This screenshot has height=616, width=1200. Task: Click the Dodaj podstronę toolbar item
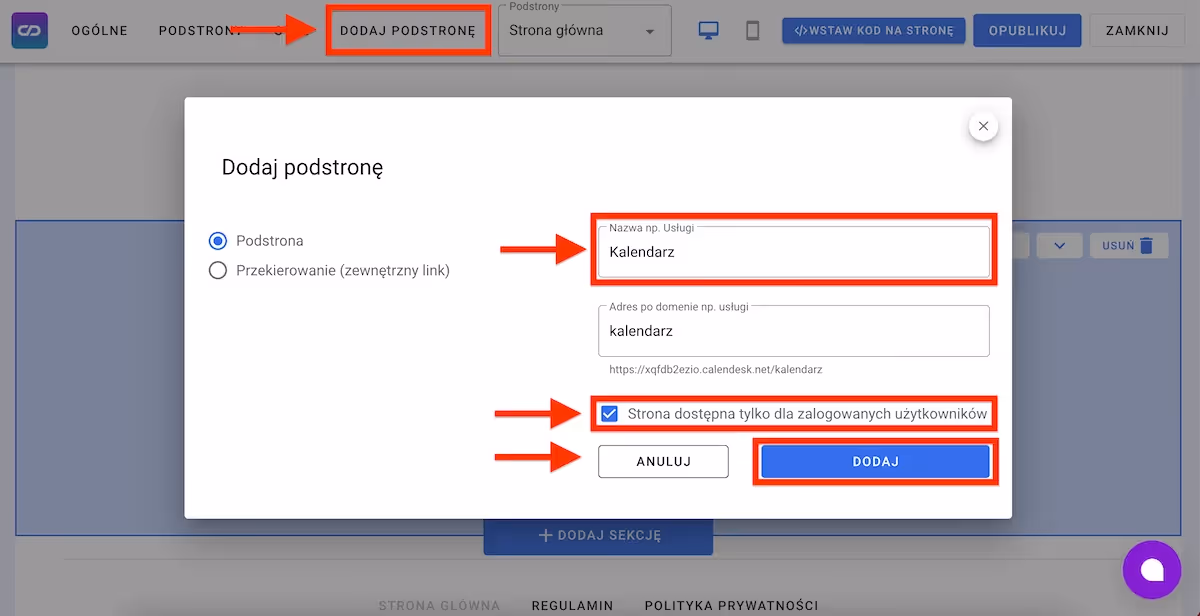[407, 31]
